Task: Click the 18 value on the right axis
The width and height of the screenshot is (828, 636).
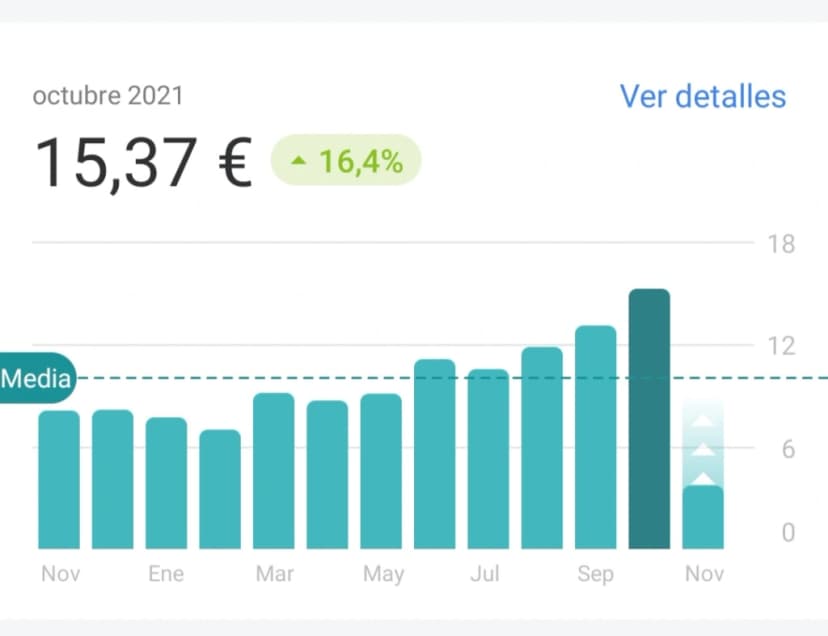Action: click(782, 244)
